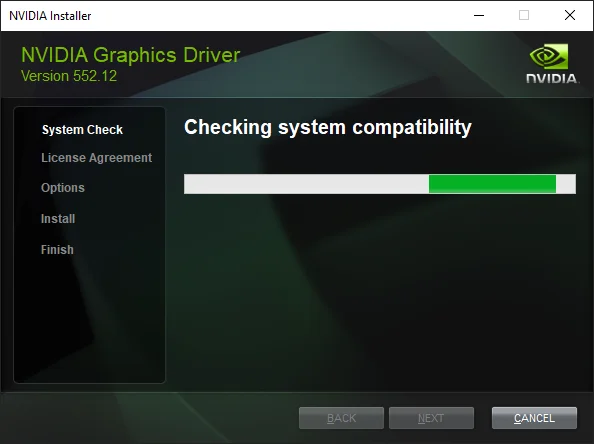Minimize the NVIDIA Installer window
Screen dimensions: 594x444
coord(479,16)
